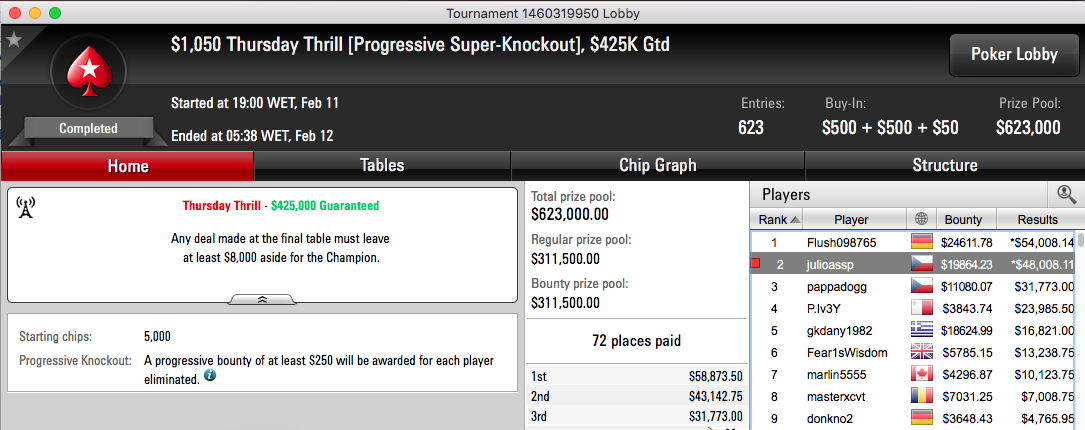
Task: Click the UK flag for Fear1sWisdom
Action: pyautogui.click(x=922, y=353)
